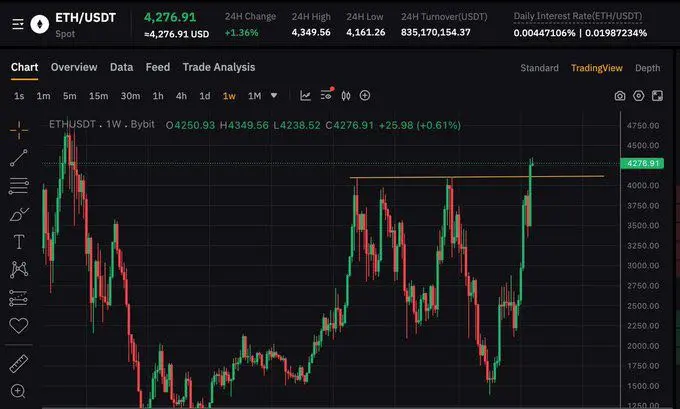Select the 1s timeframe
This screenshot has height=409, width=680.
pyautogui.click(x=19, y=96)
